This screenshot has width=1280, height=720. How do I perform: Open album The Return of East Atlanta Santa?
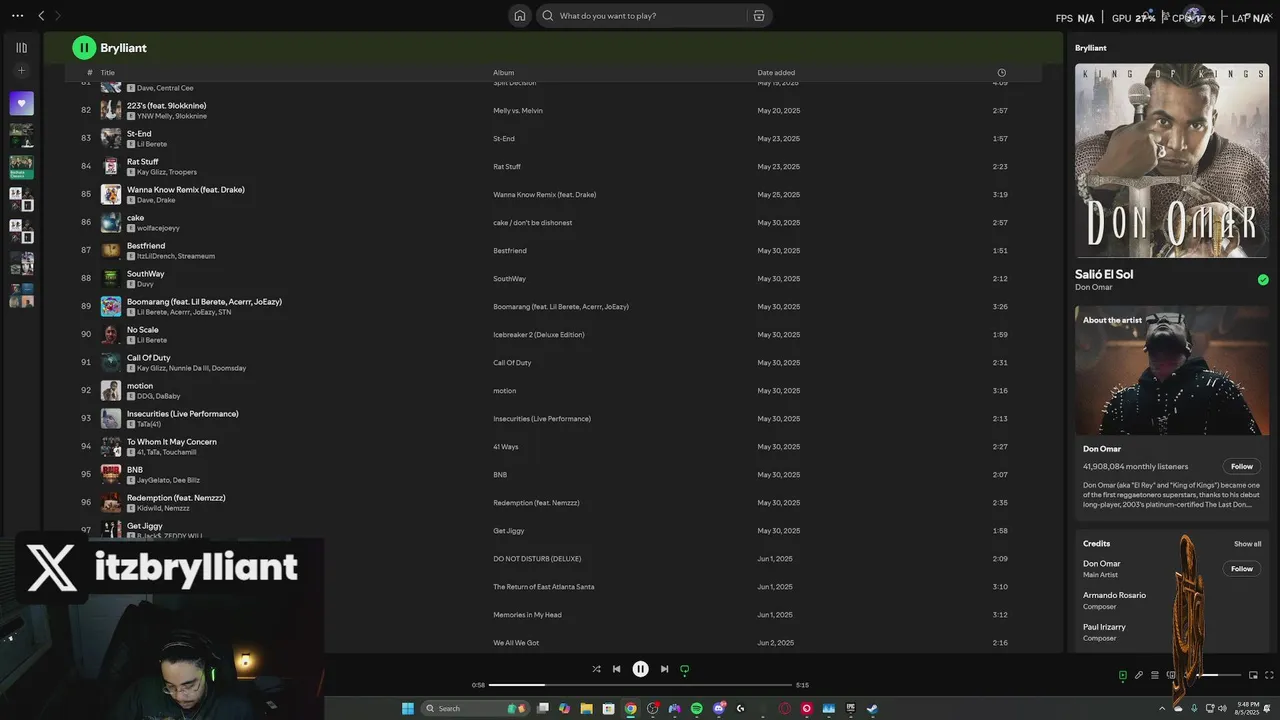(x=543, y=587)
